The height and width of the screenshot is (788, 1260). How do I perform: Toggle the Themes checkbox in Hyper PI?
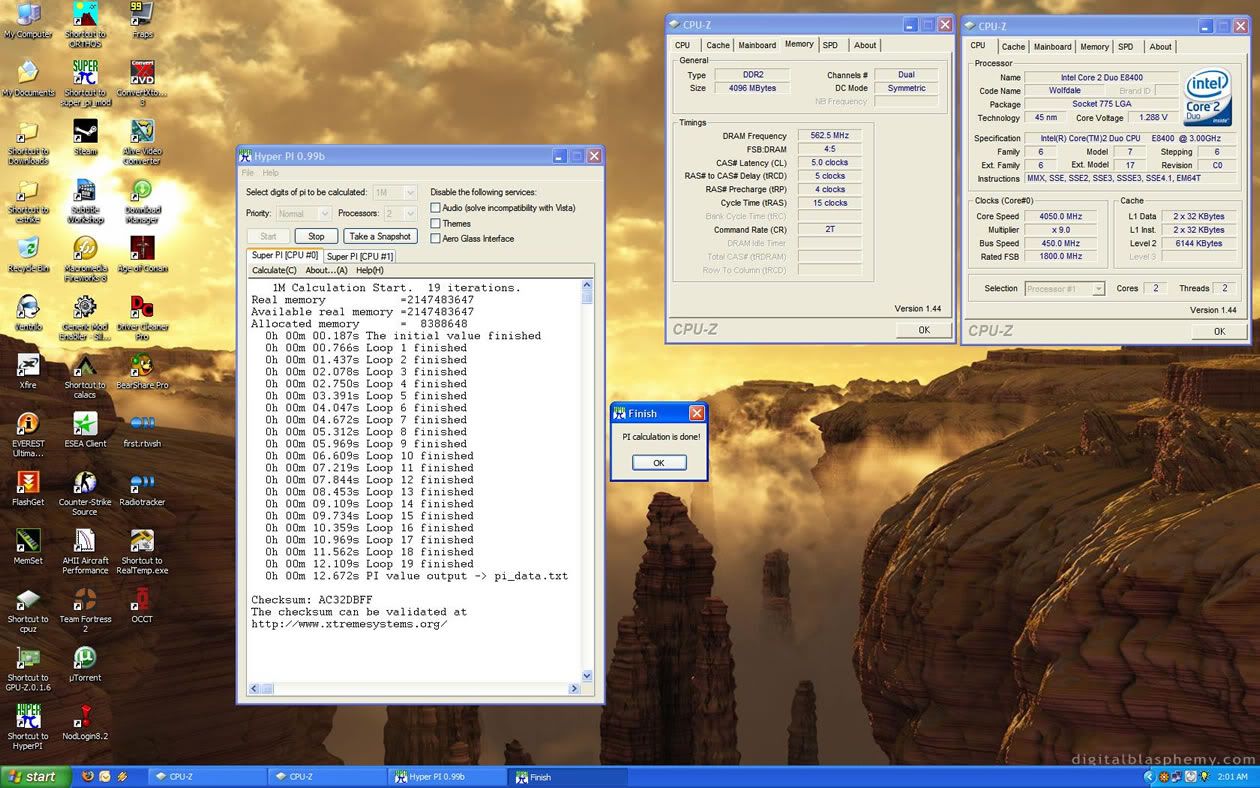click(x=436, y=223)
